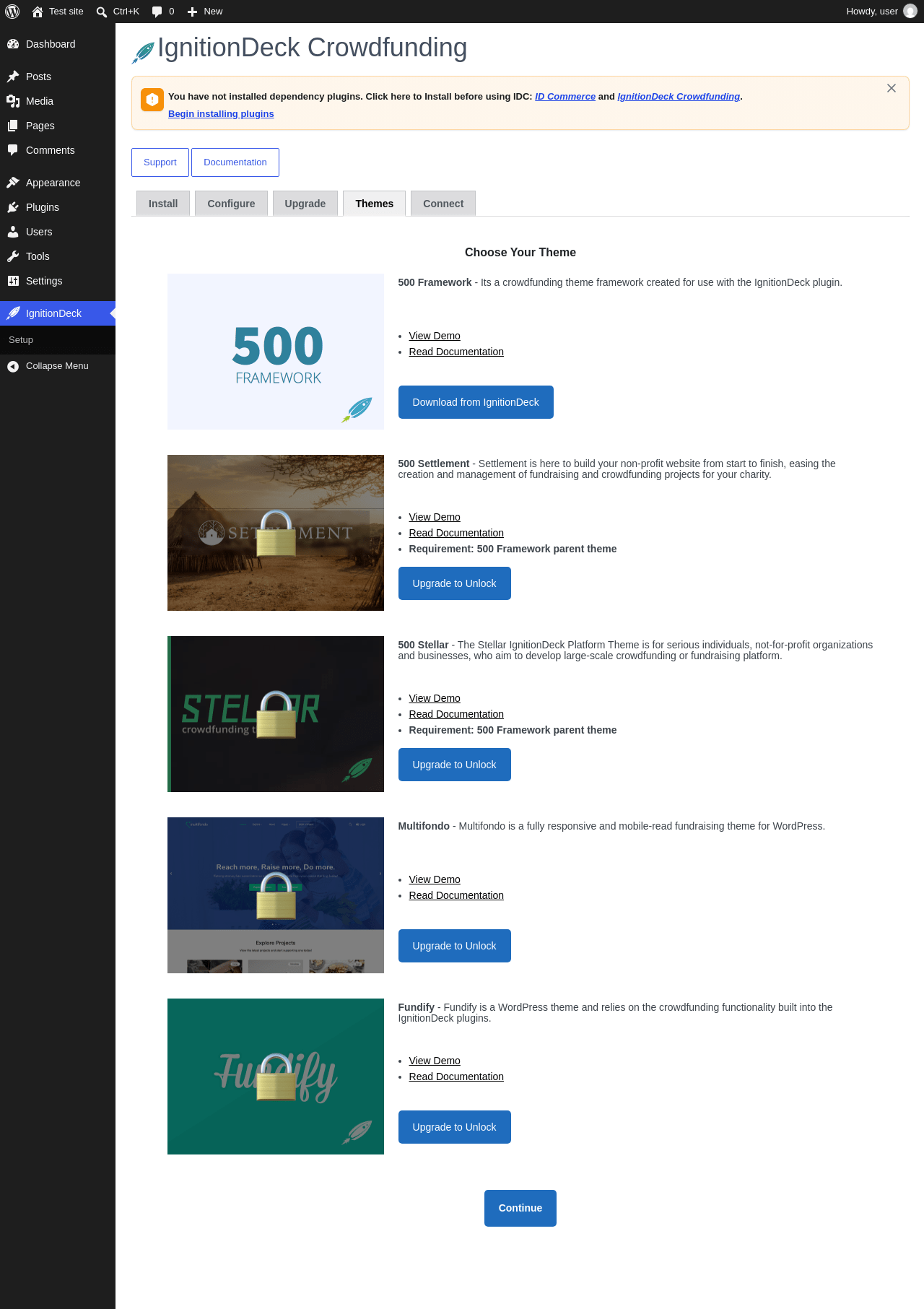924x1309 pixels.
Task: Dismiss the dependency plugins notice
Action: click(x=892, y=88)
